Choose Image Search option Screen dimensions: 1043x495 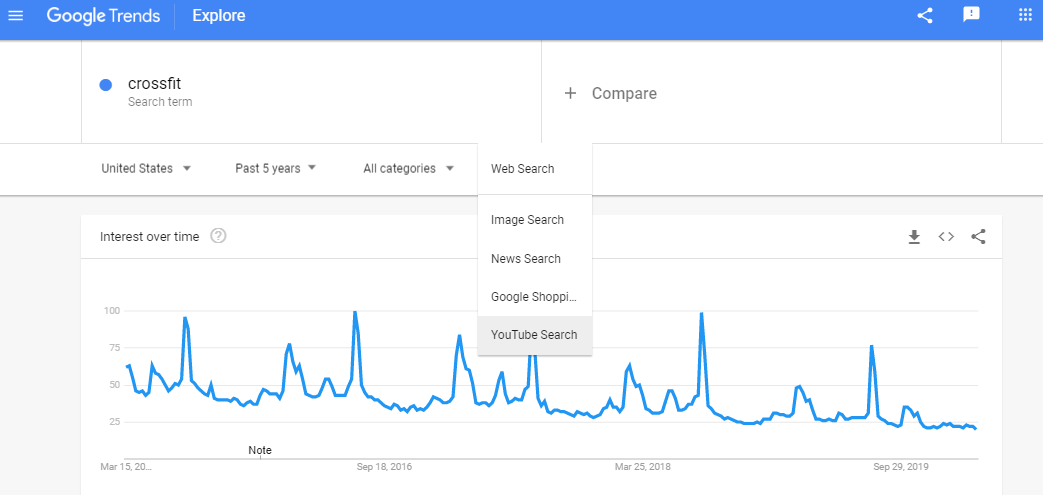click(528, 220)
